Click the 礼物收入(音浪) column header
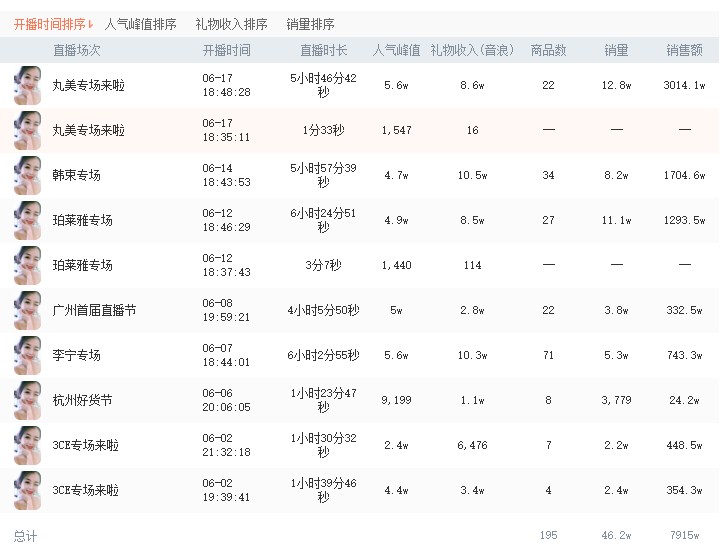The image size is (723, 556). pyautogui.click(x=472, y=50)
